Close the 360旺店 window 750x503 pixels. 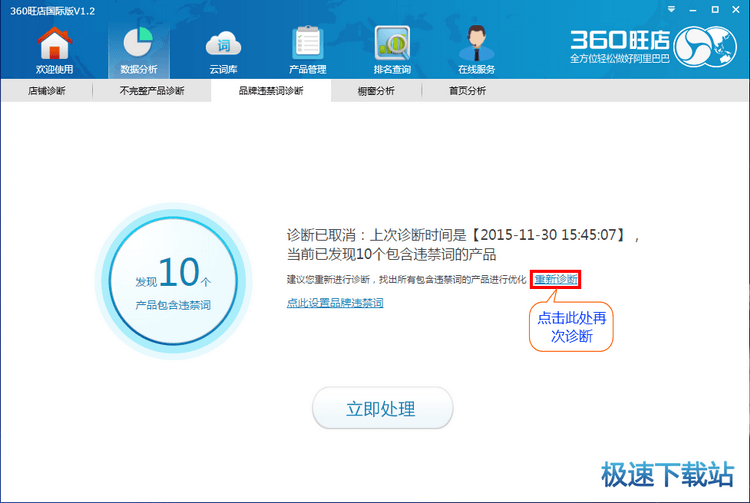(736, 10)
